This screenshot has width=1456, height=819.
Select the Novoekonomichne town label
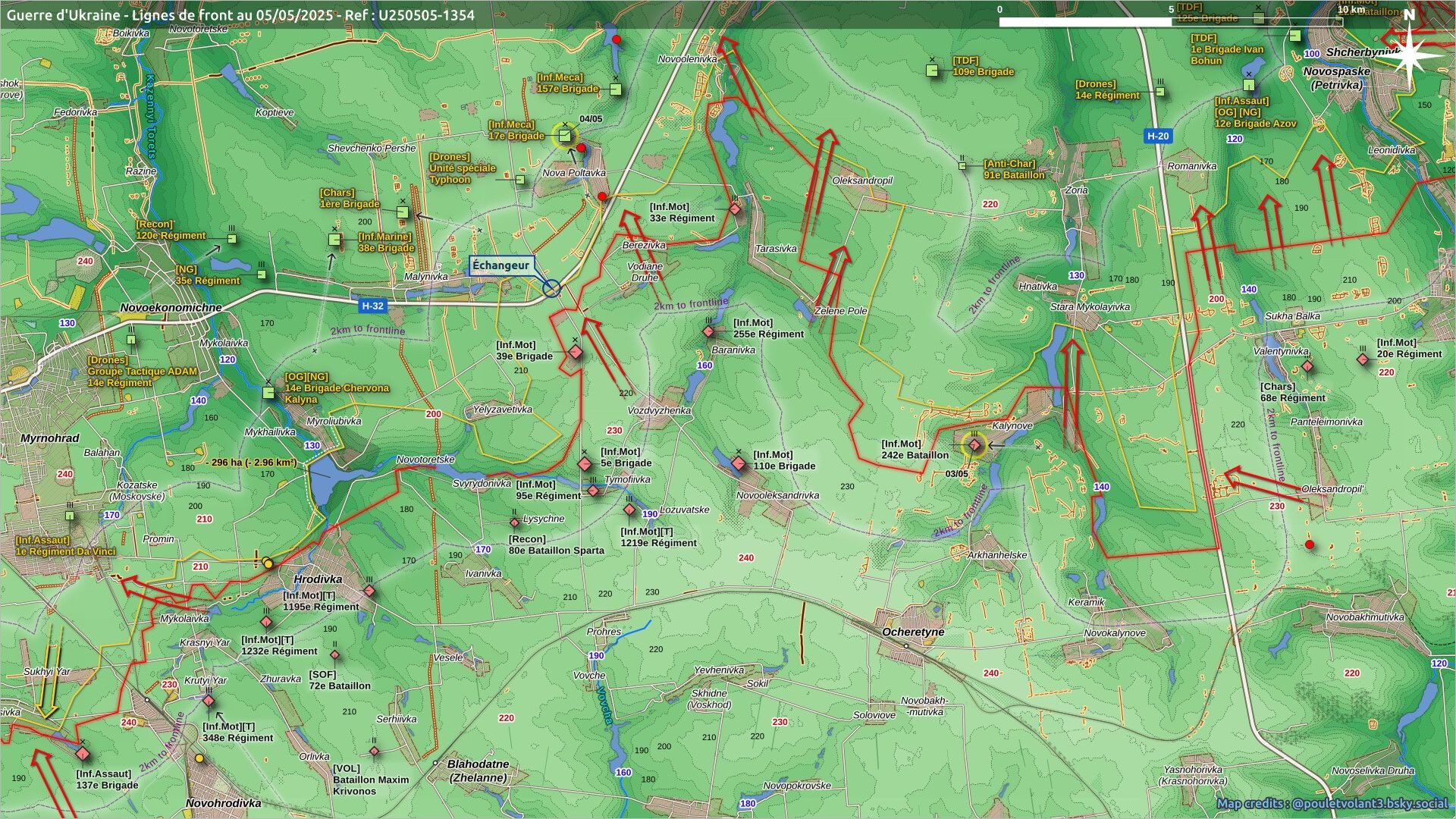171,308
